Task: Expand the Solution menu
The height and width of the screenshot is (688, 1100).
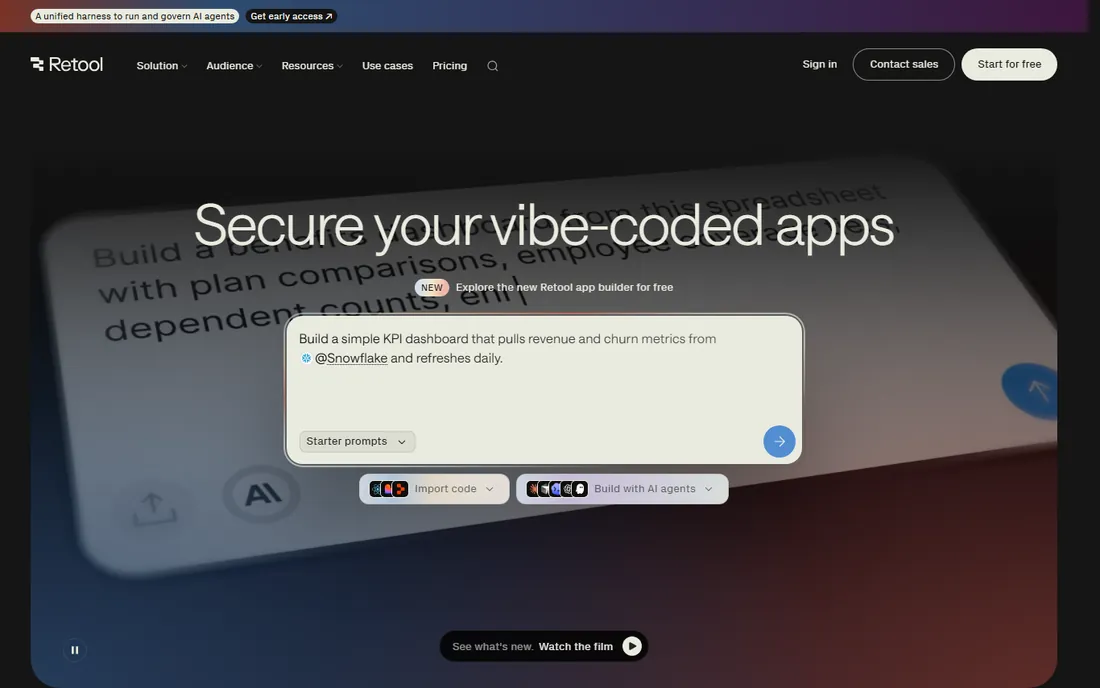Action: (x=161, y=66)
